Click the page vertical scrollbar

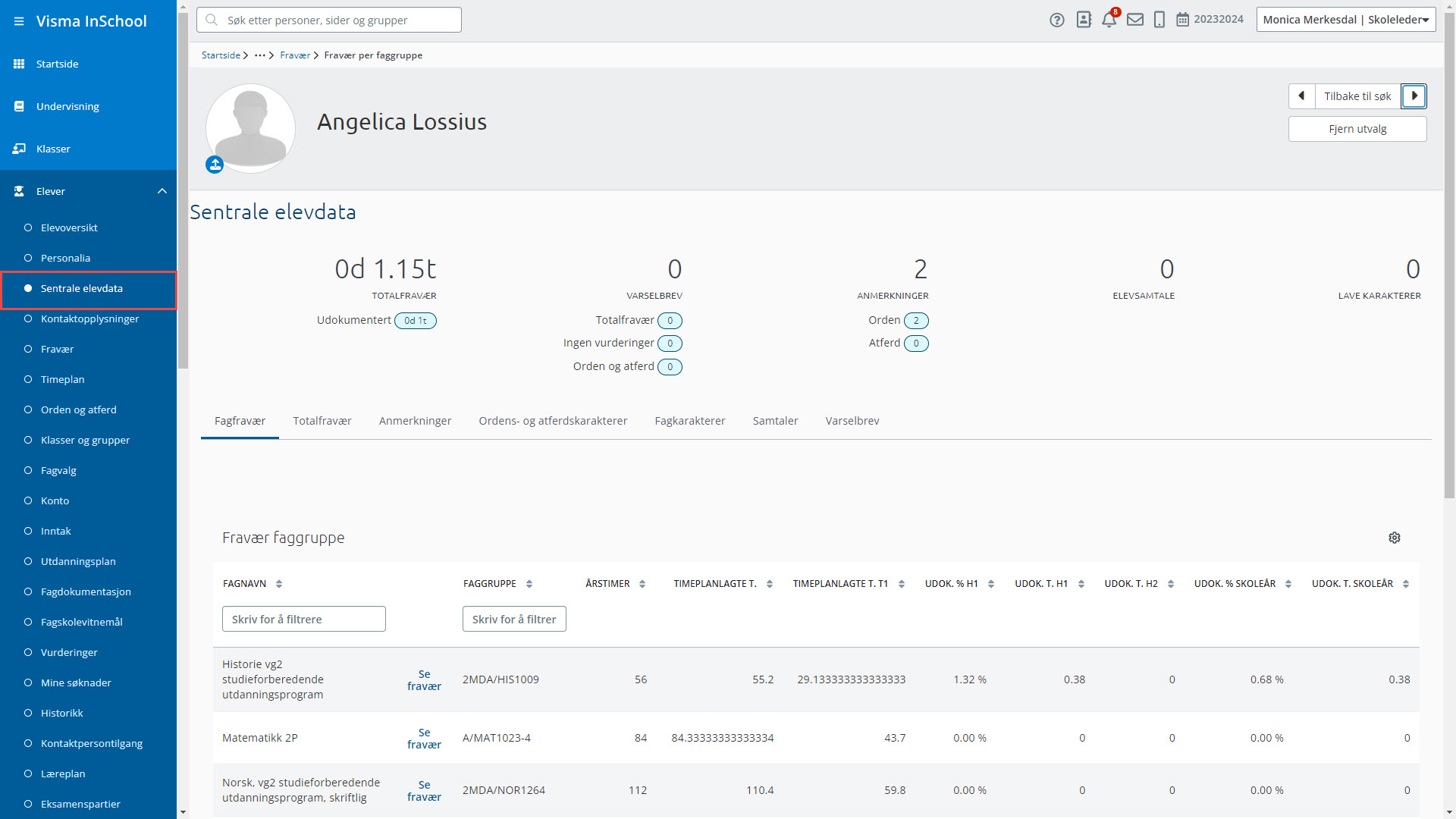[1449, 255]
